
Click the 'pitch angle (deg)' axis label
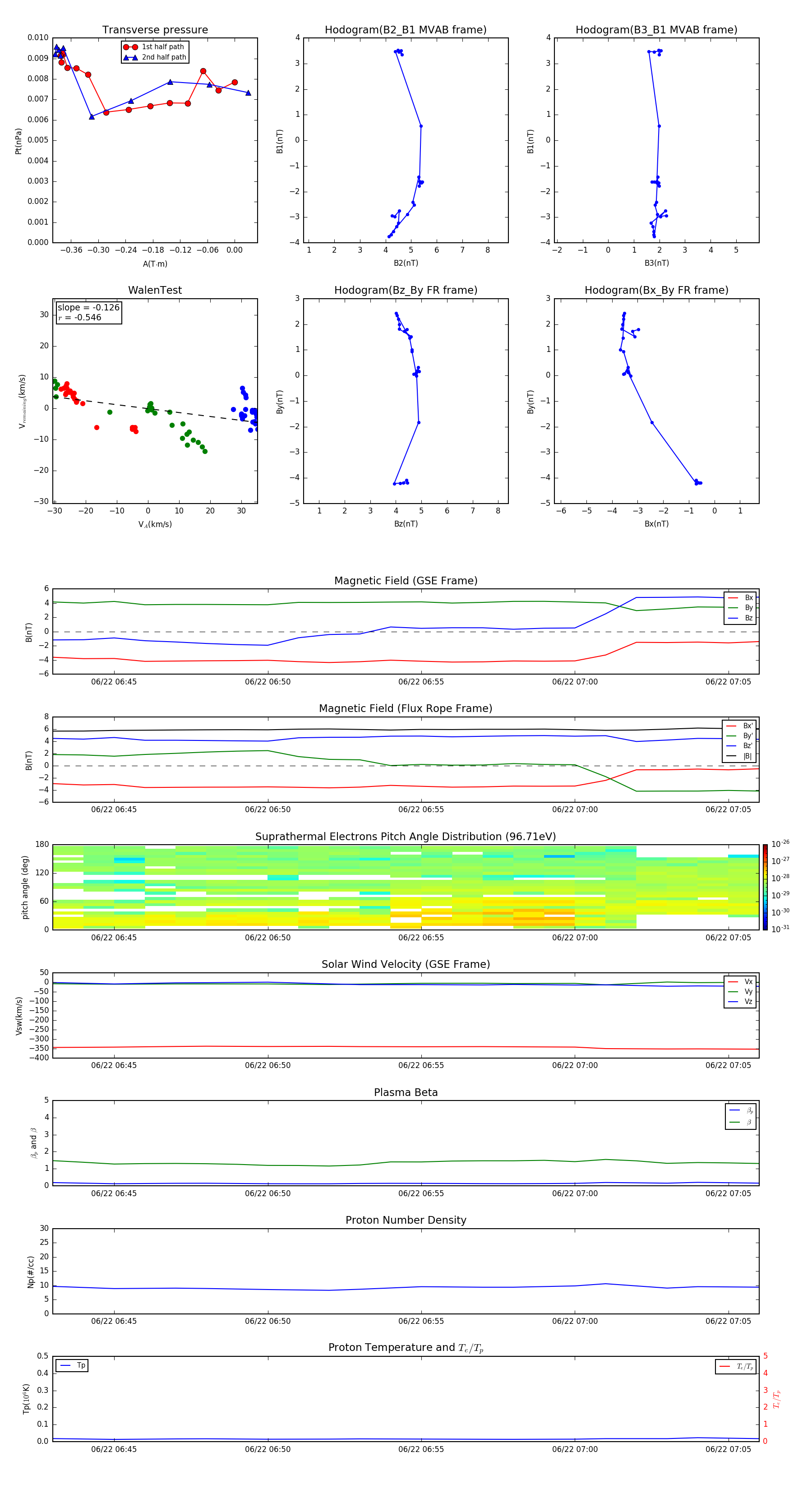(x=25, y=887)
